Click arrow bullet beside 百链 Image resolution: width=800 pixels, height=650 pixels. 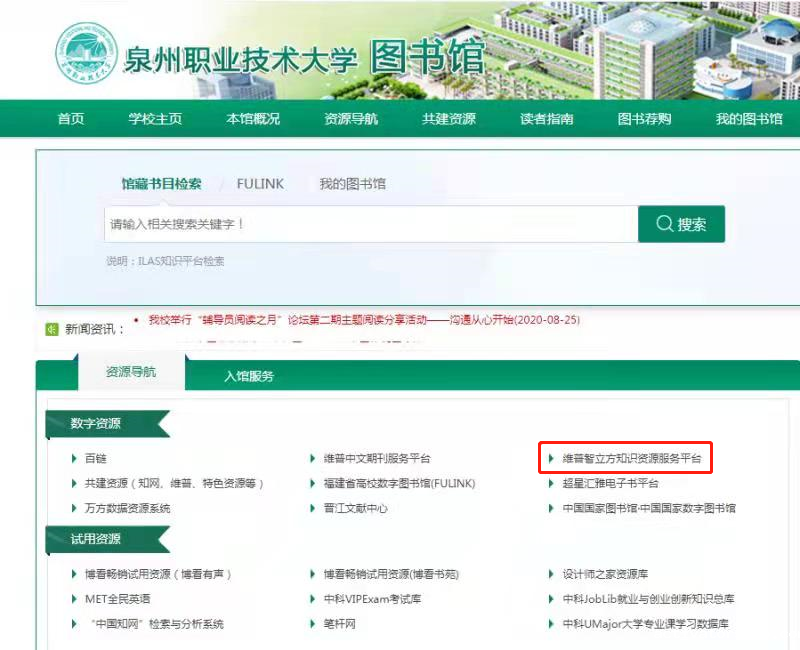pos(74,459)
